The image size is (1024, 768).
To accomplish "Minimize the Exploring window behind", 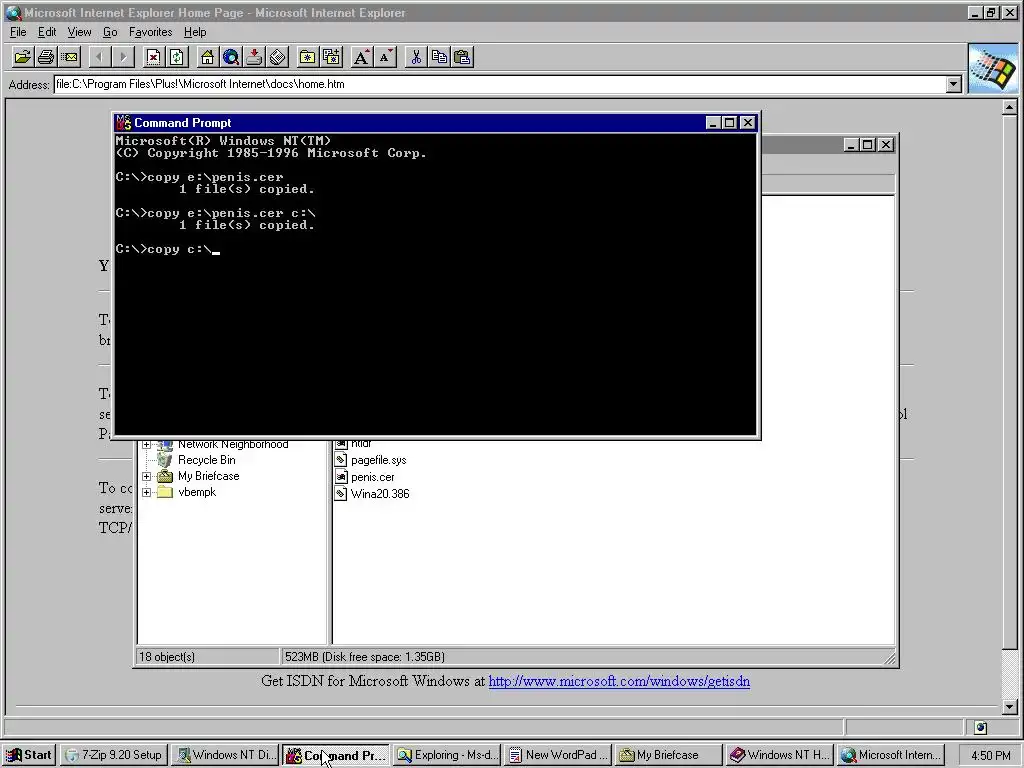I will [x=850, y=145].
